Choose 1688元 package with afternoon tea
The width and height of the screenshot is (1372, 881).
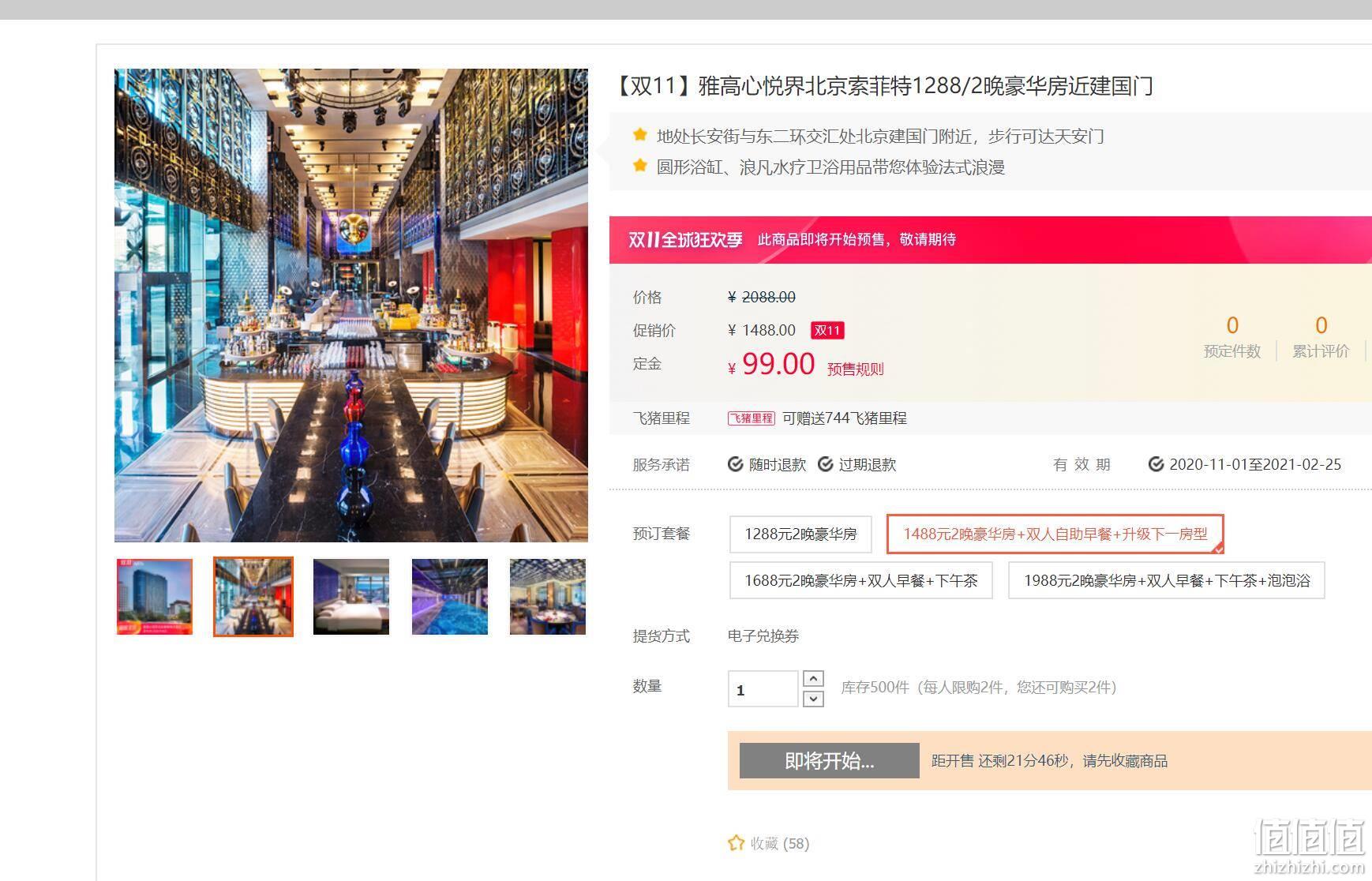click(861, 581)
